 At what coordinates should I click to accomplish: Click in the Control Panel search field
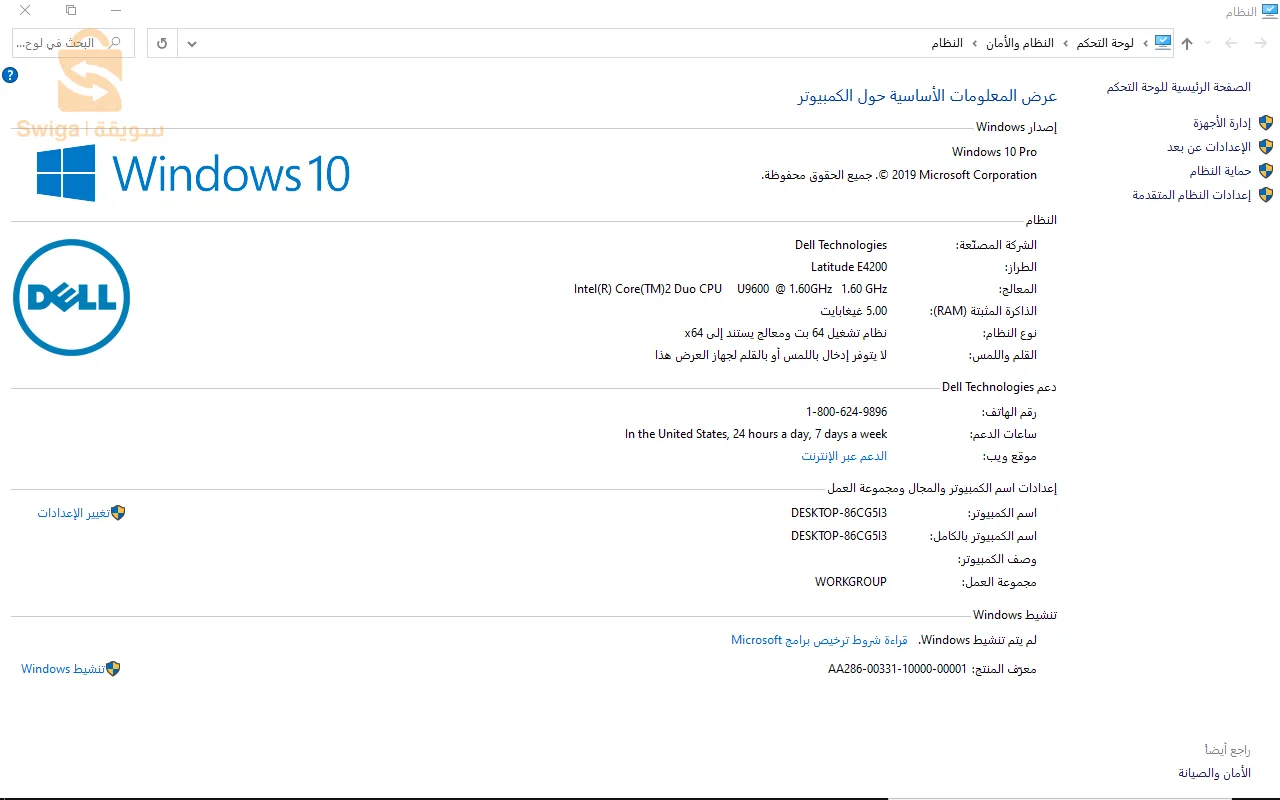pyautogui.click(x=73, y=43)
